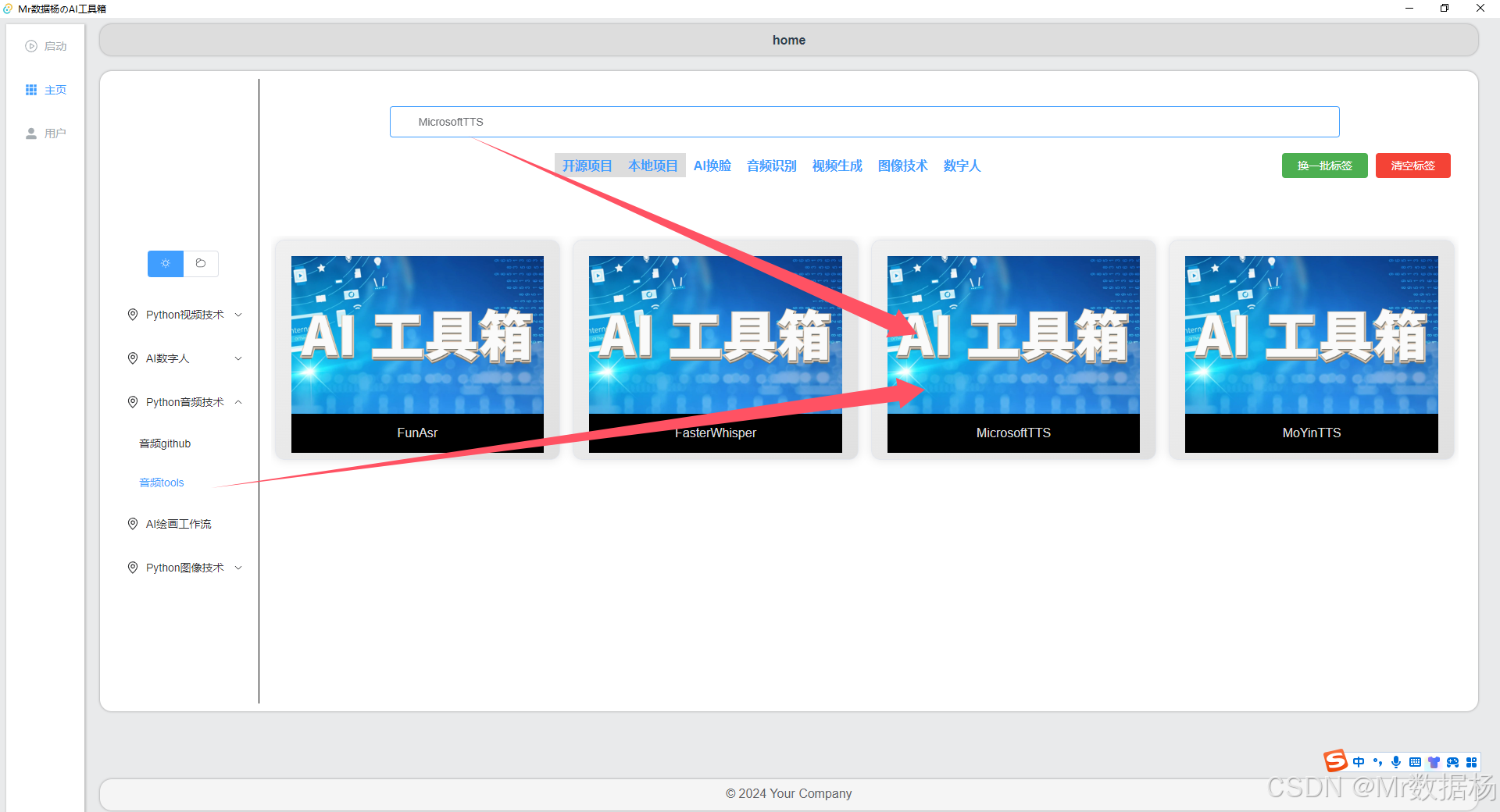
Task: Switch to light theme with sun icon
Action: pyautogui.click(x=166, y=264)
